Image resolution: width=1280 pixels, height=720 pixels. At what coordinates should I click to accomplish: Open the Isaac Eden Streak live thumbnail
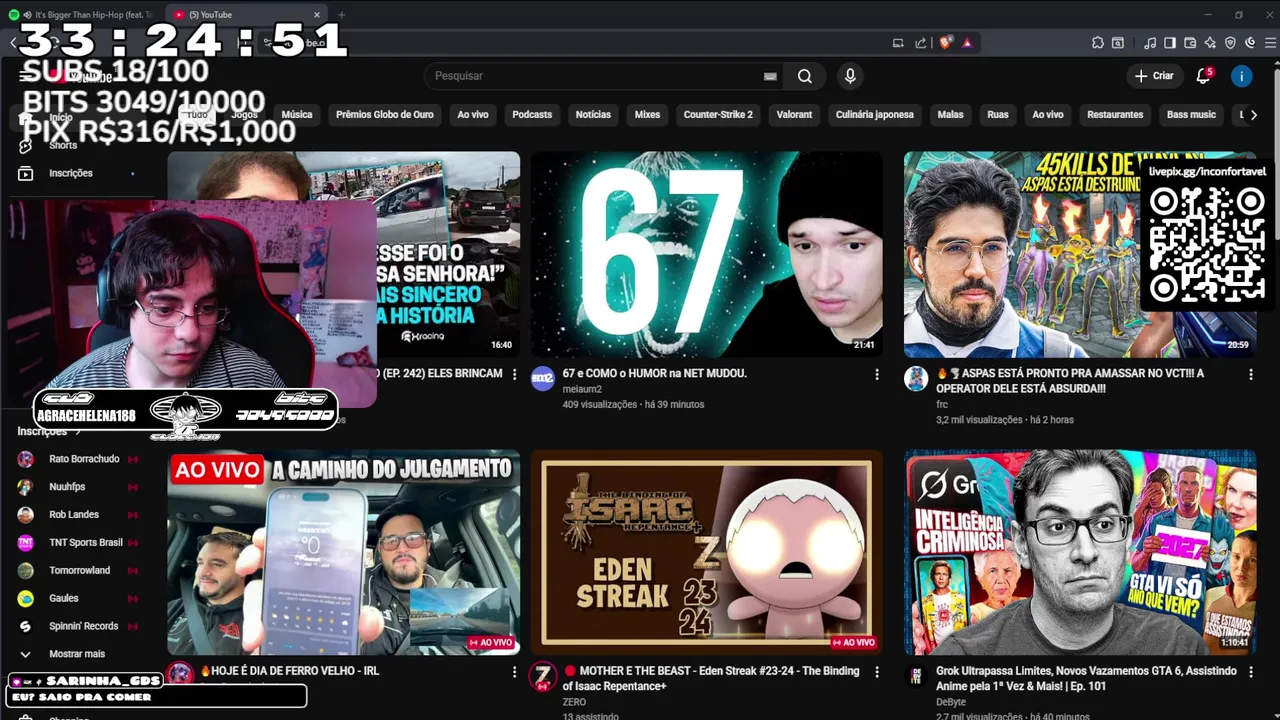coord(707,552)
